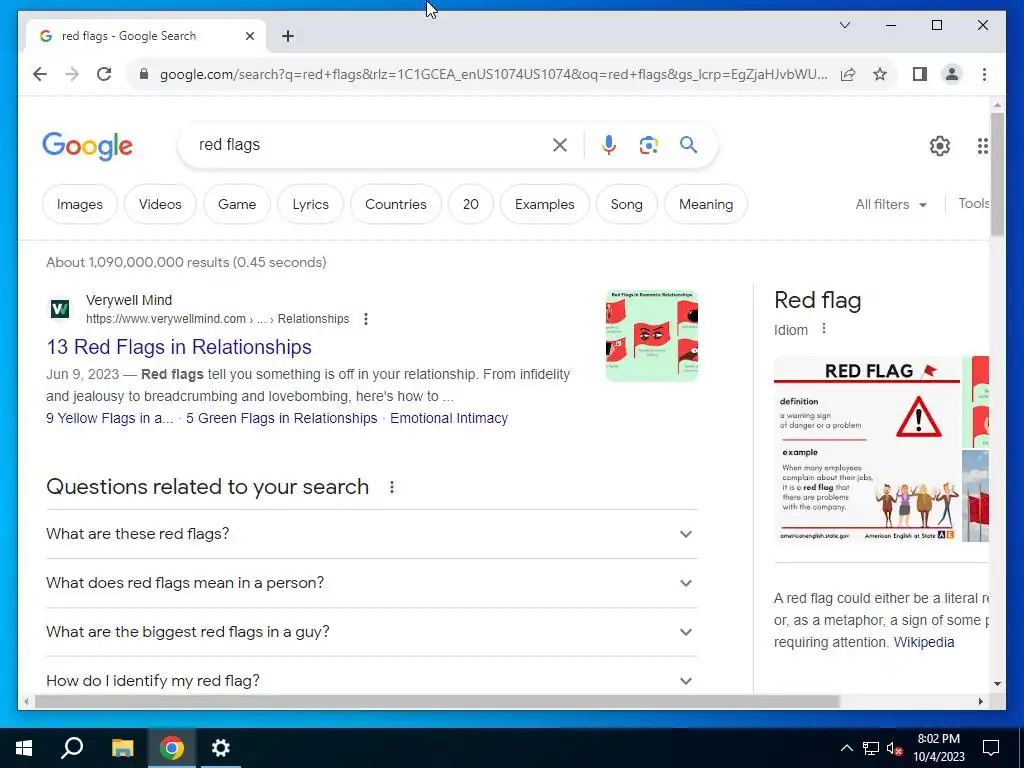Image resolution: width=1024 pixels, height=768 pixels.
Task: Filter results by Videos
Action: click(160, 204)
